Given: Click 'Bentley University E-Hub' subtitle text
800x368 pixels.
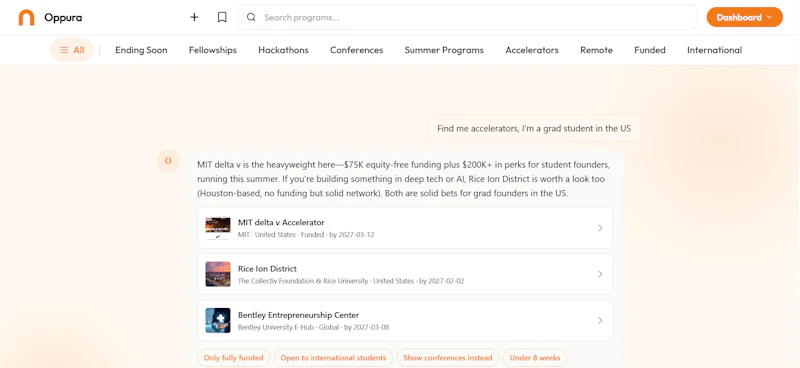Looking at the screenshot, I should (276, 327).
